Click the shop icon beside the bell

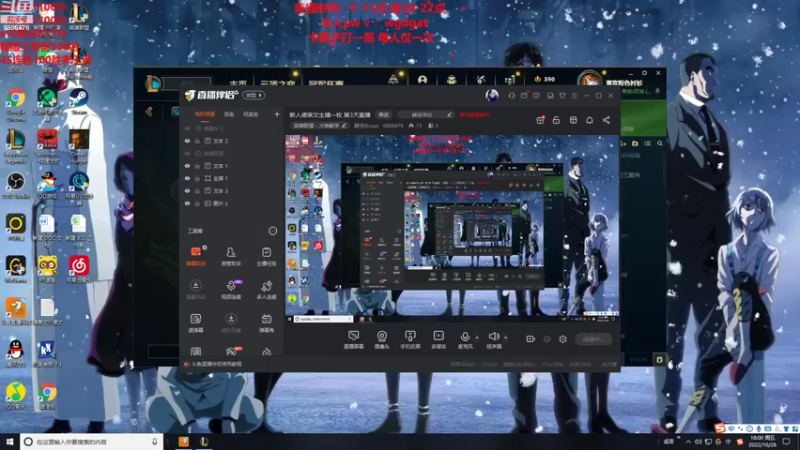tap(573, 120)
